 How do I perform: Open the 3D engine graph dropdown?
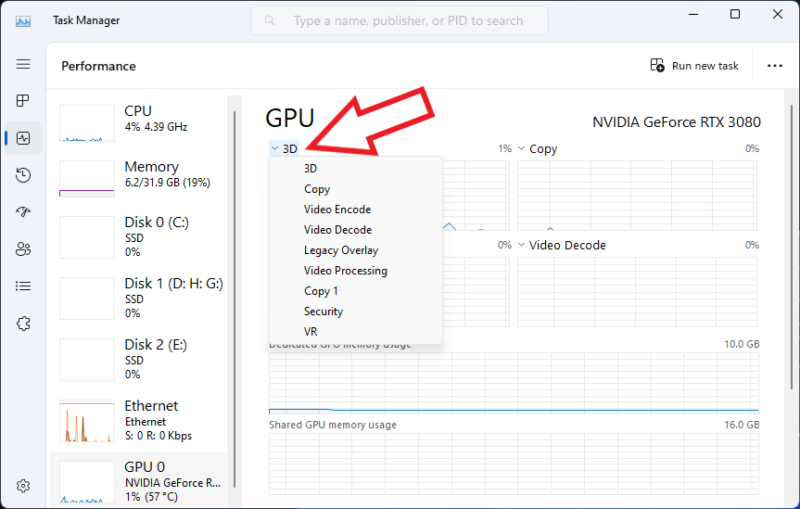[284, 148]
